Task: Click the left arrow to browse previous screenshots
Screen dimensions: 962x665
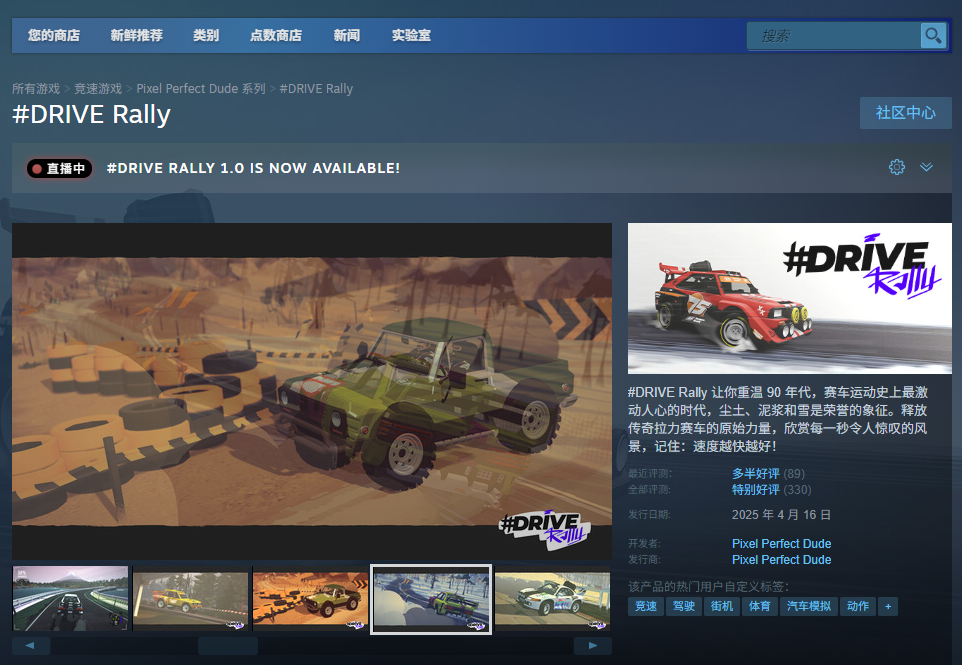Action: (29, 645)
